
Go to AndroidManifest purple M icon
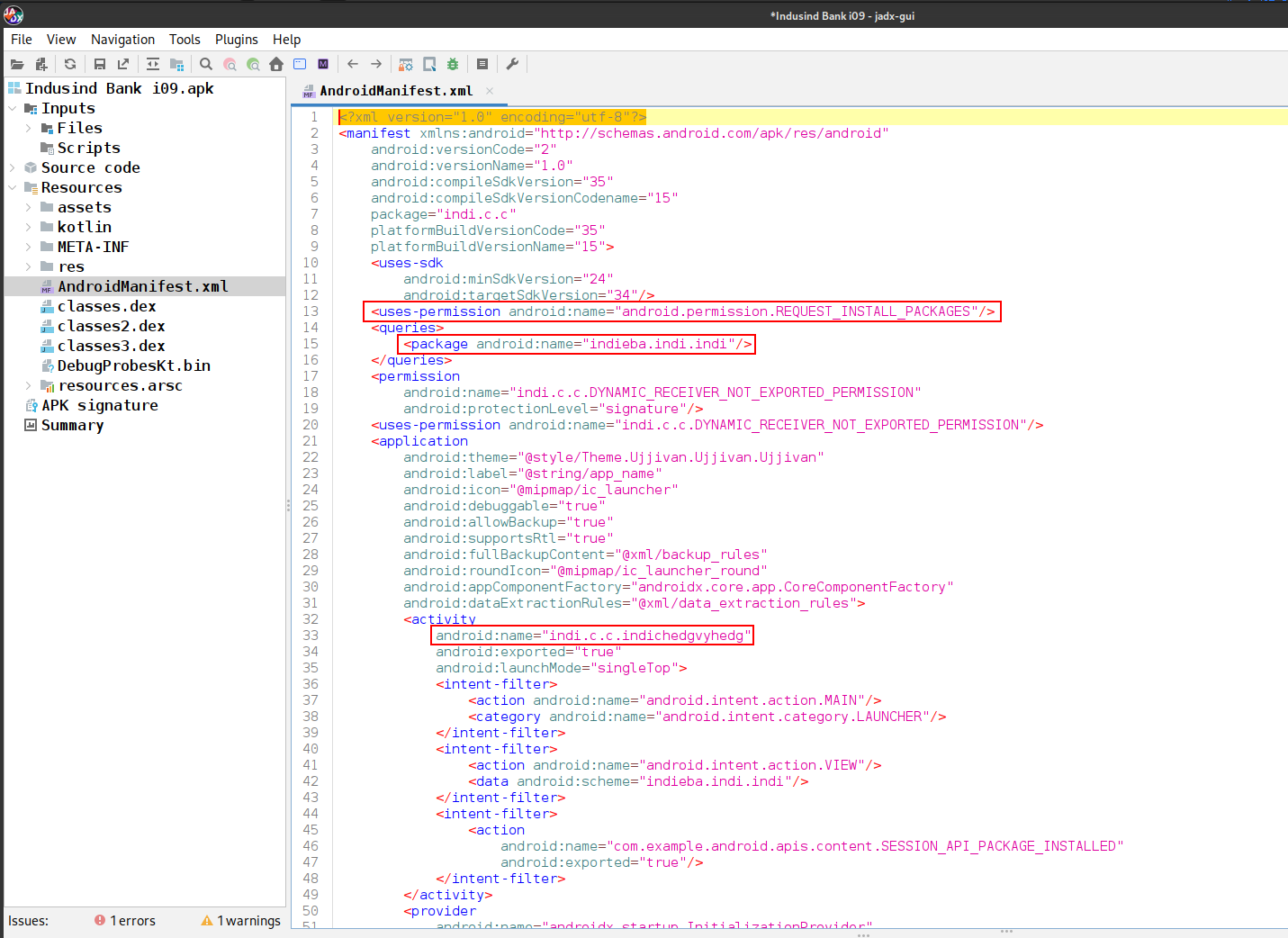pyautogui.click(x=323, y=64)
